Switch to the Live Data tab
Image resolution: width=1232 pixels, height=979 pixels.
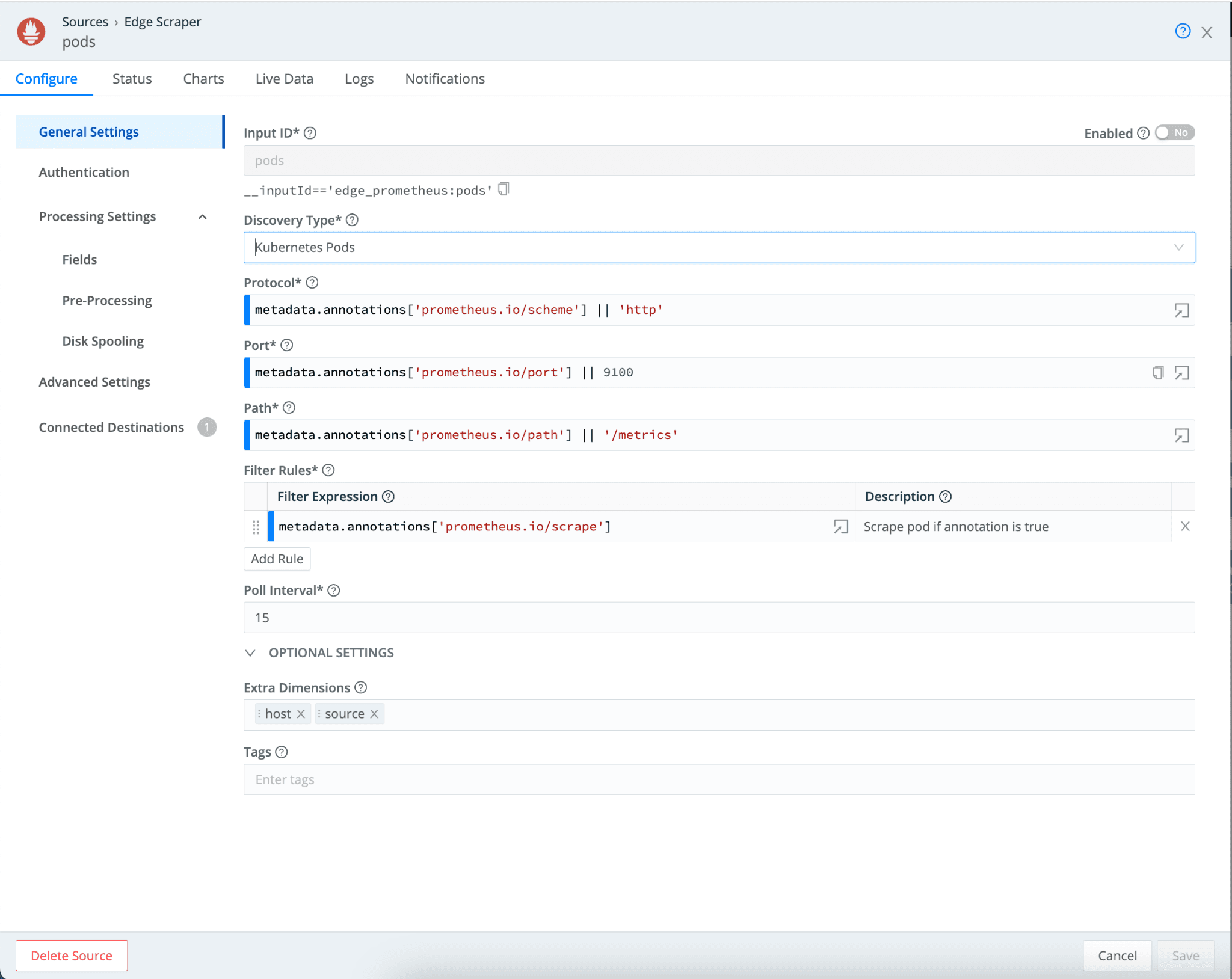coord(284,79)
